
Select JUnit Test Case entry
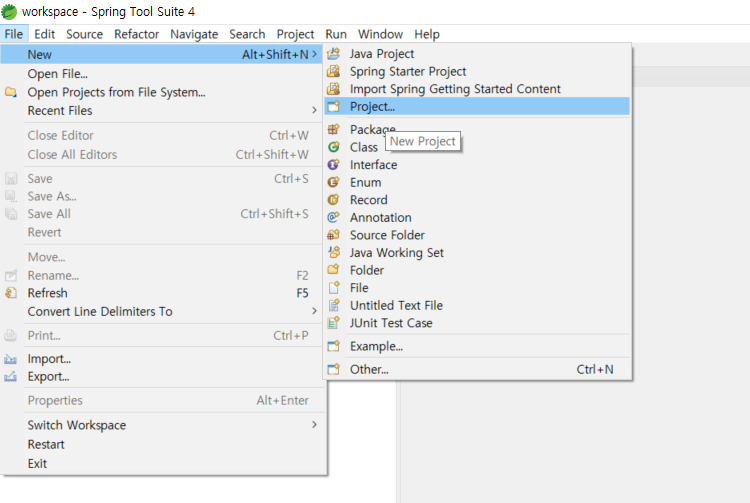click(477, 323)
